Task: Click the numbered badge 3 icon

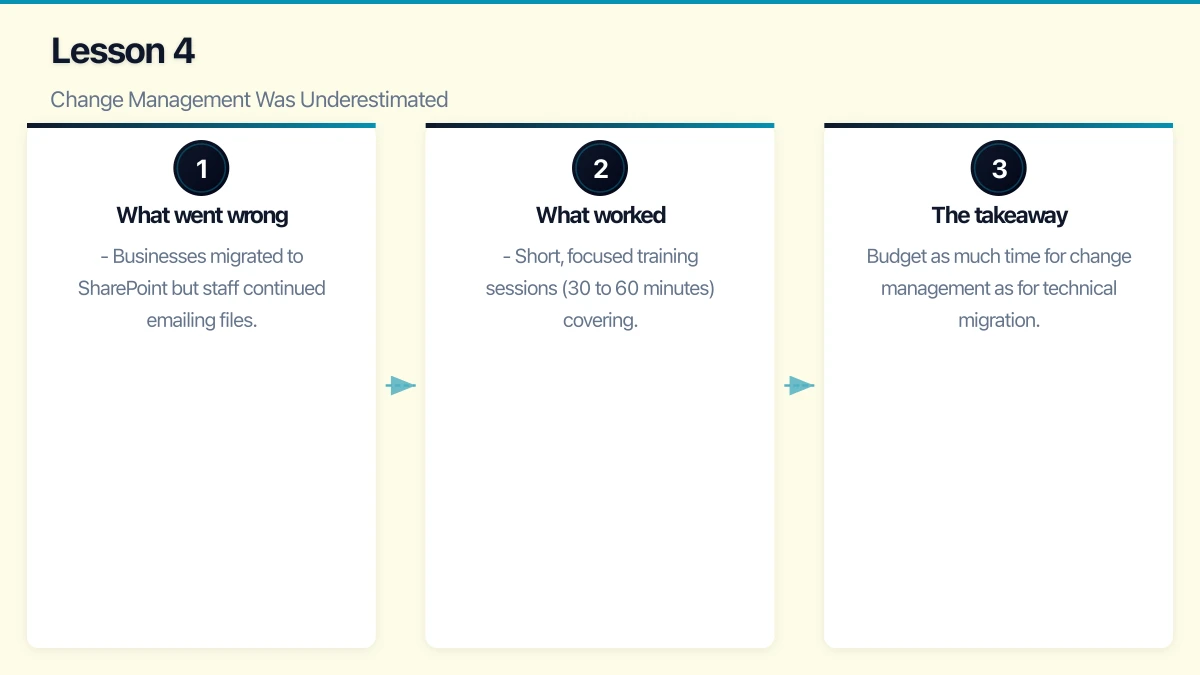Action: 998,168
